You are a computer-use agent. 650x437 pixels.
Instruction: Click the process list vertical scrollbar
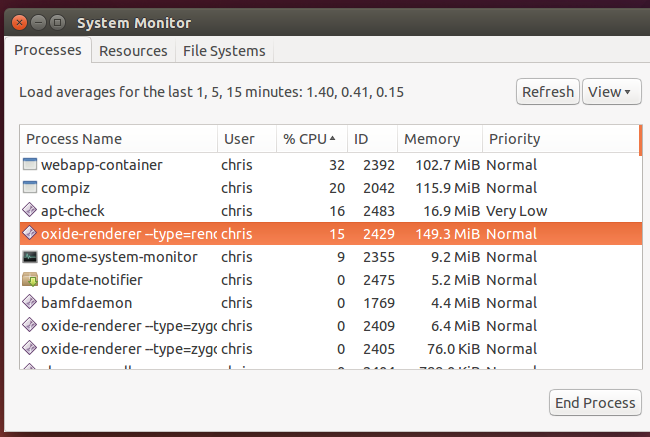point(639,142)
